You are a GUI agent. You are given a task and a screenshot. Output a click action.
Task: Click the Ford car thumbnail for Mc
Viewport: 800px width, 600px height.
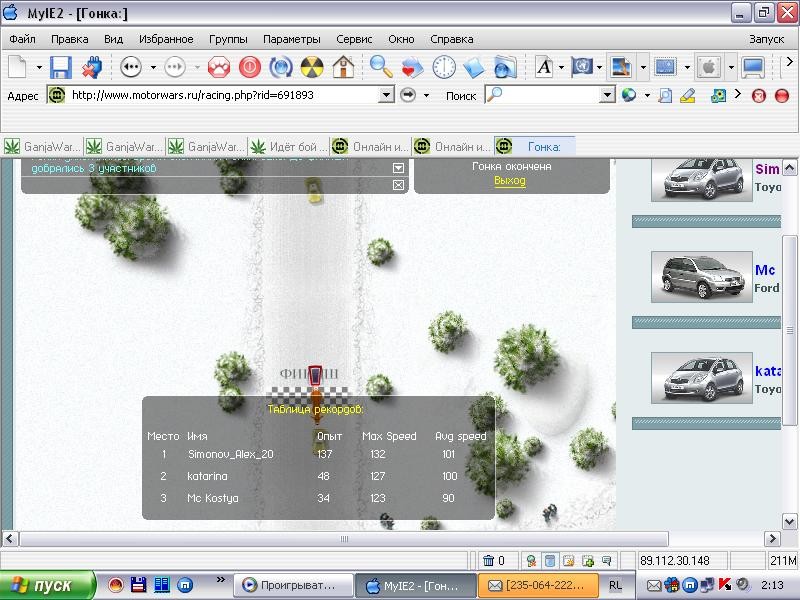pyautogui.click(x=702, y=277)
